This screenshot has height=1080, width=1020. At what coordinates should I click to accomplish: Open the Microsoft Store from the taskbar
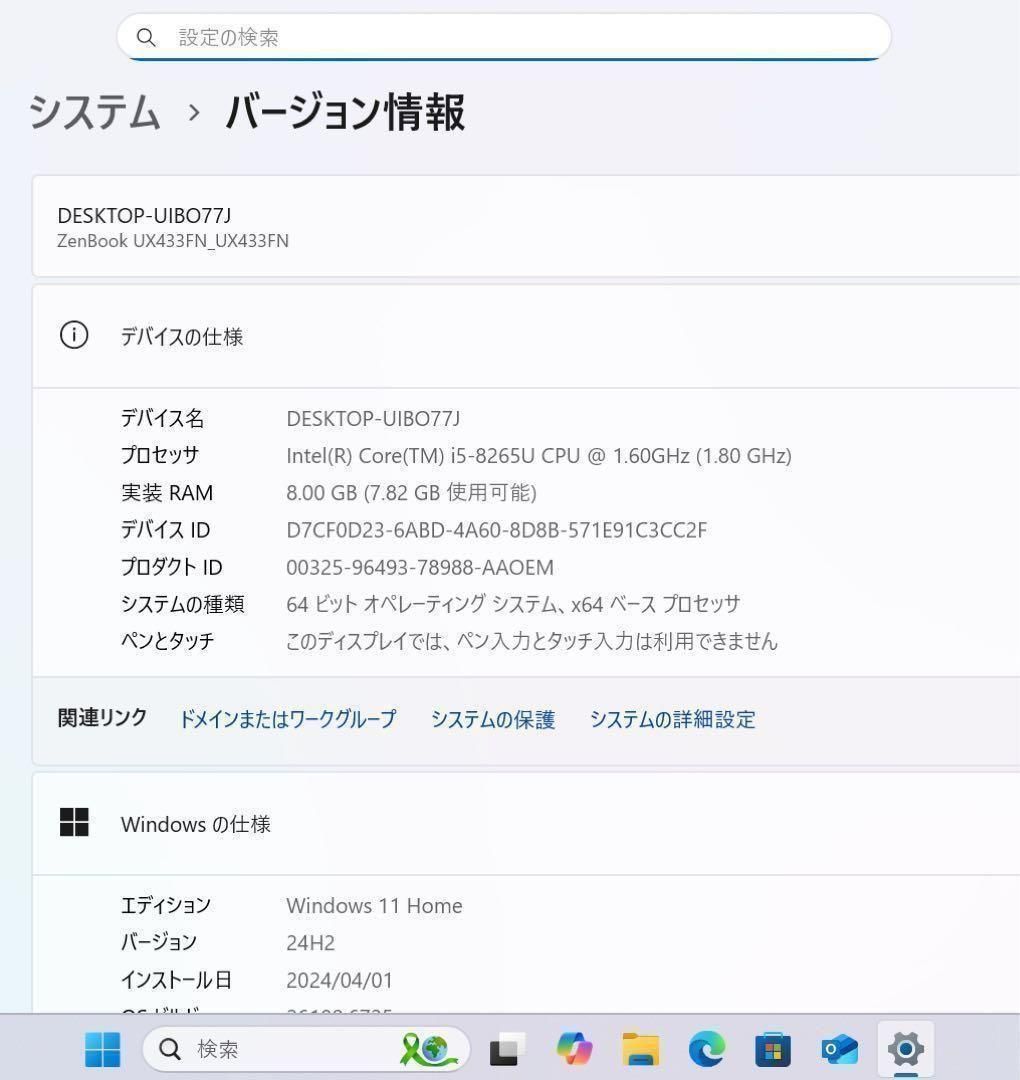click(x=773, y=1049)
